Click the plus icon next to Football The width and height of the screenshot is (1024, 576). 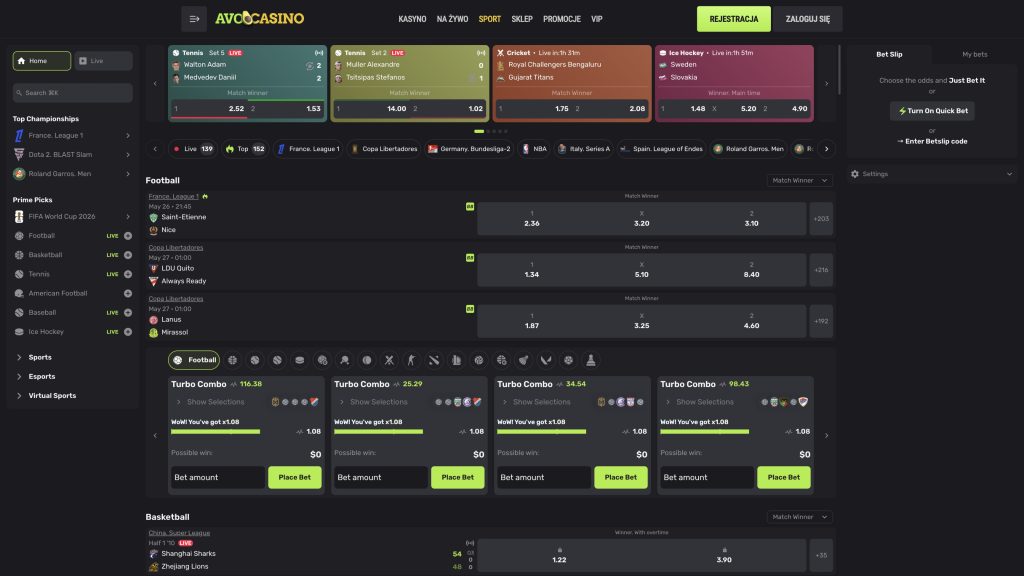(x=128, y=236)
